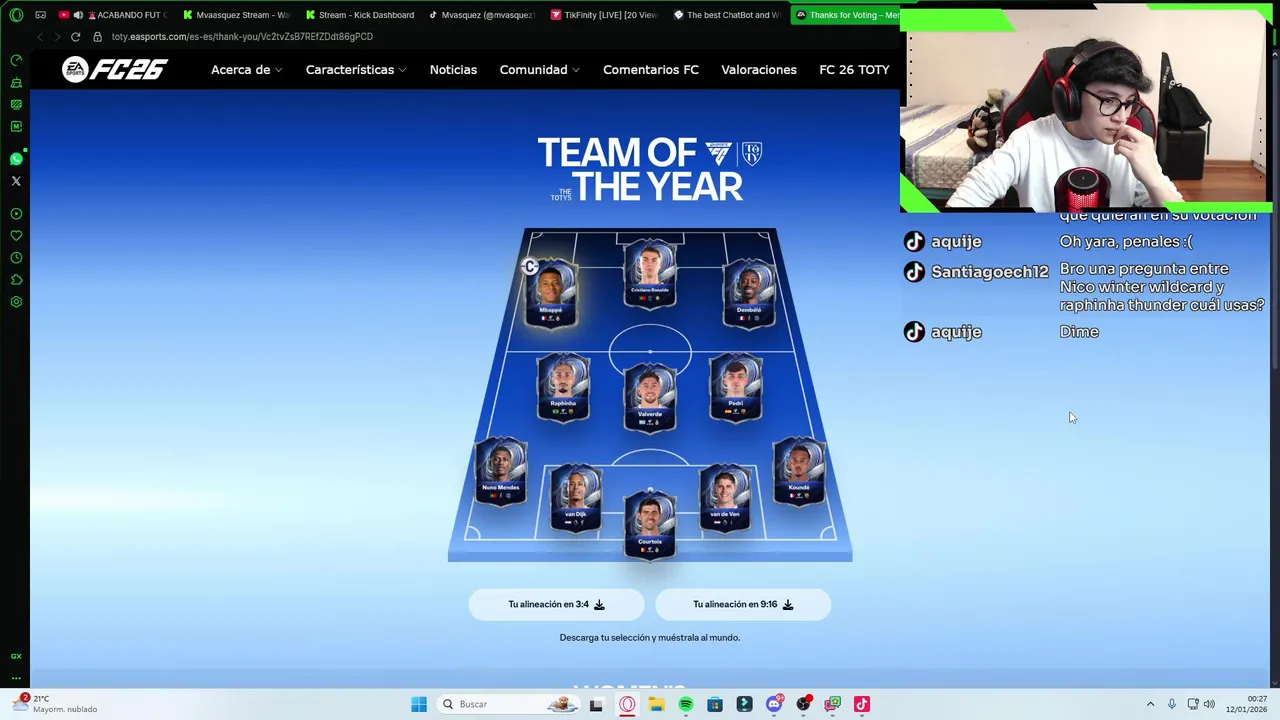
Task: Click the van Dijk player card
Action: pyautogui.click(x=575, y=497)
